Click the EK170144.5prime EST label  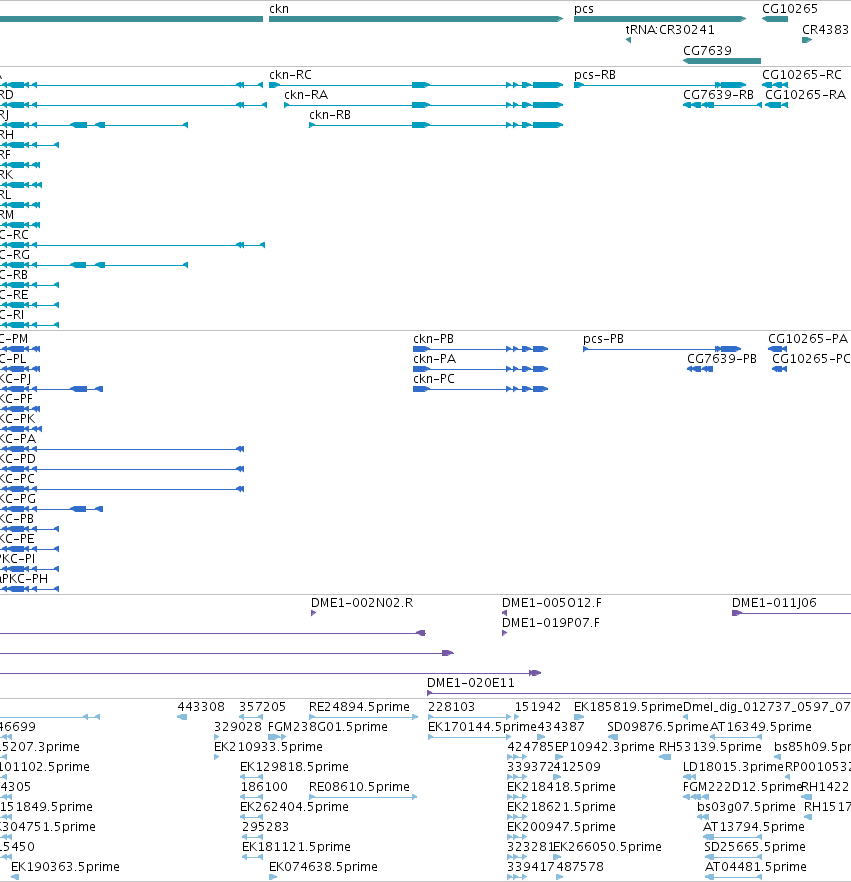tap(482, 727)
